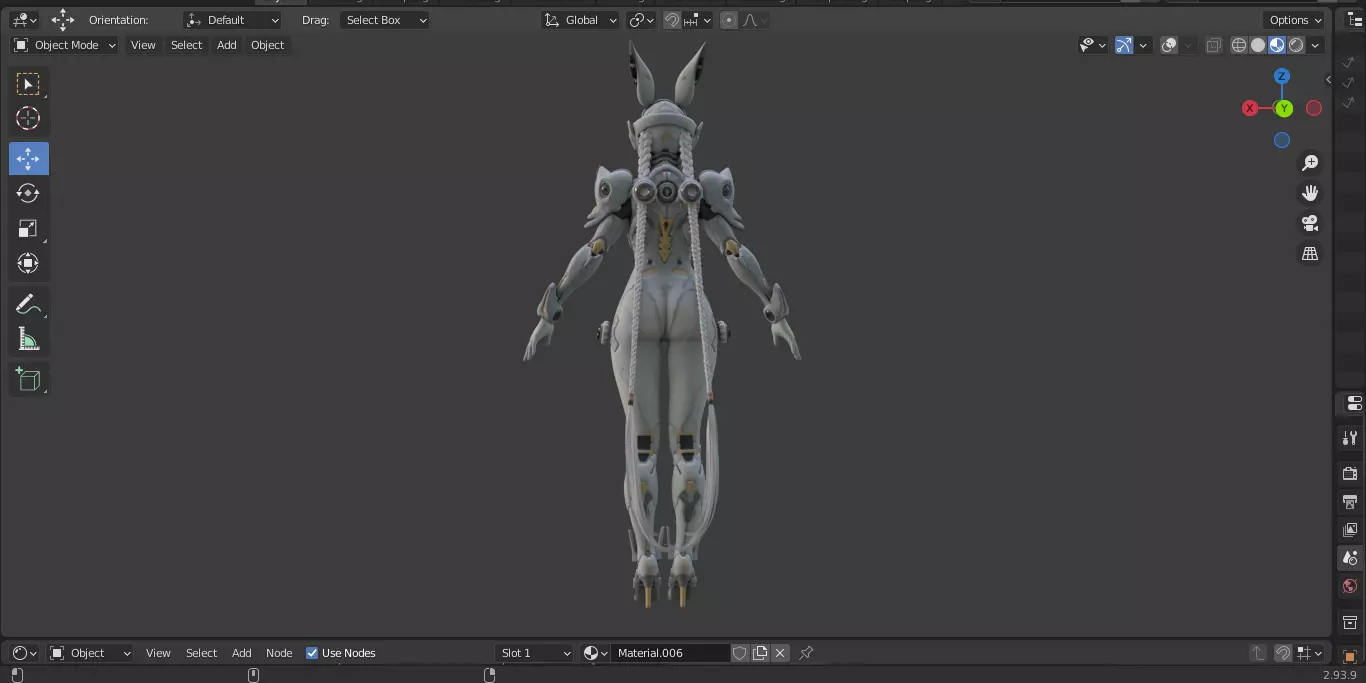Open Orientation Default dropdown
This screenshot has height=683, width=1366.
[233, 20]
